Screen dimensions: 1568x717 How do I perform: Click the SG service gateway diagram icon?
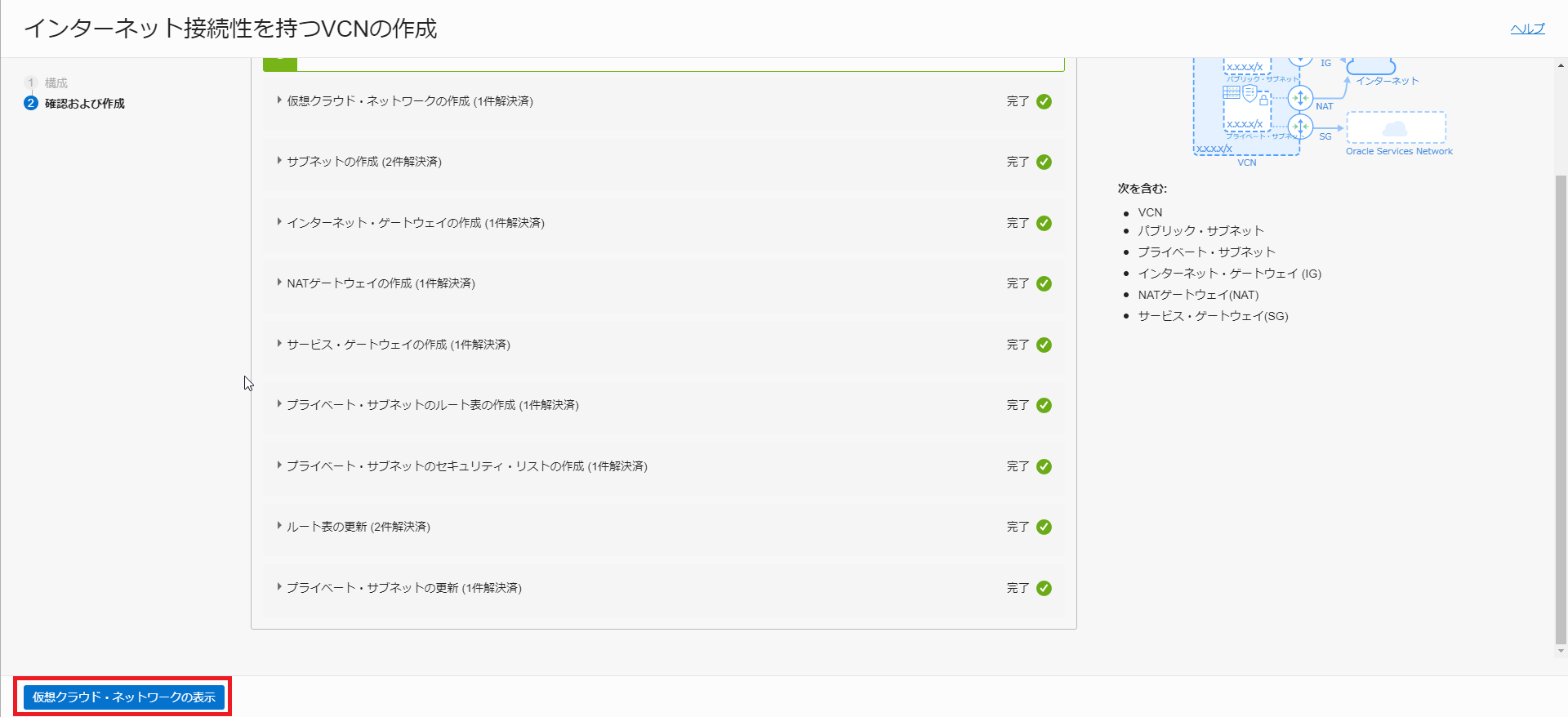(x=1300, y=127)
